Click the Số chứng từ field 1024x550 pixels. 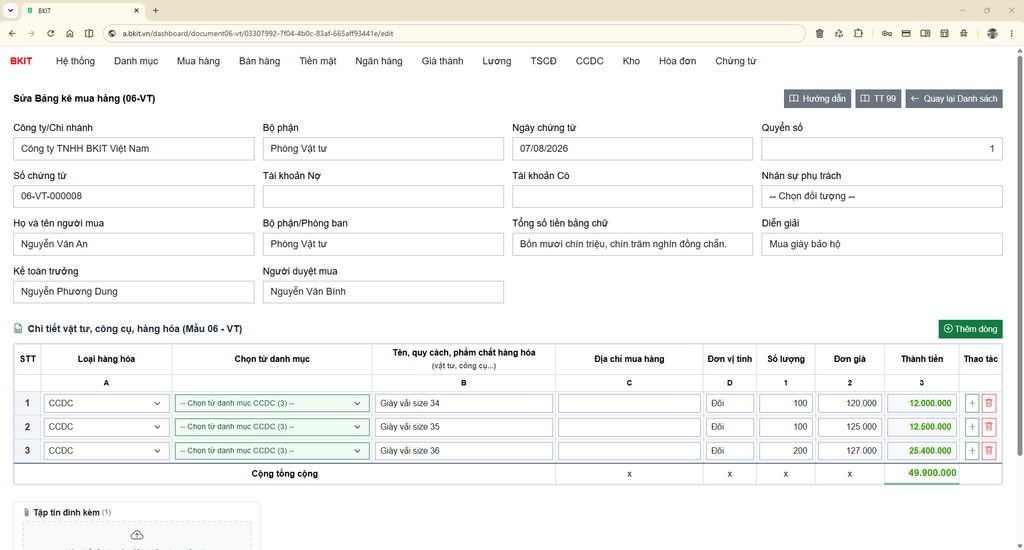pos(134,196)
